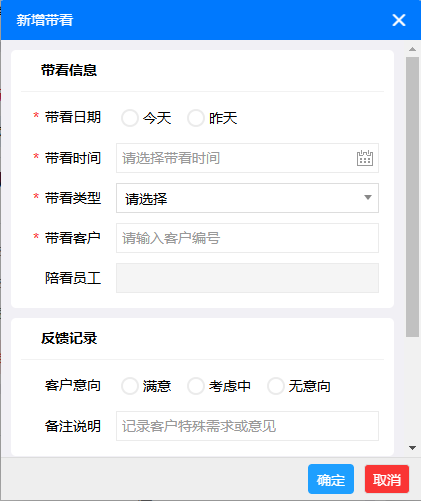The width and height of the screenshot is (421, 501).
Task: Cancel with the red 取消 button
Action: coord(387,479)
